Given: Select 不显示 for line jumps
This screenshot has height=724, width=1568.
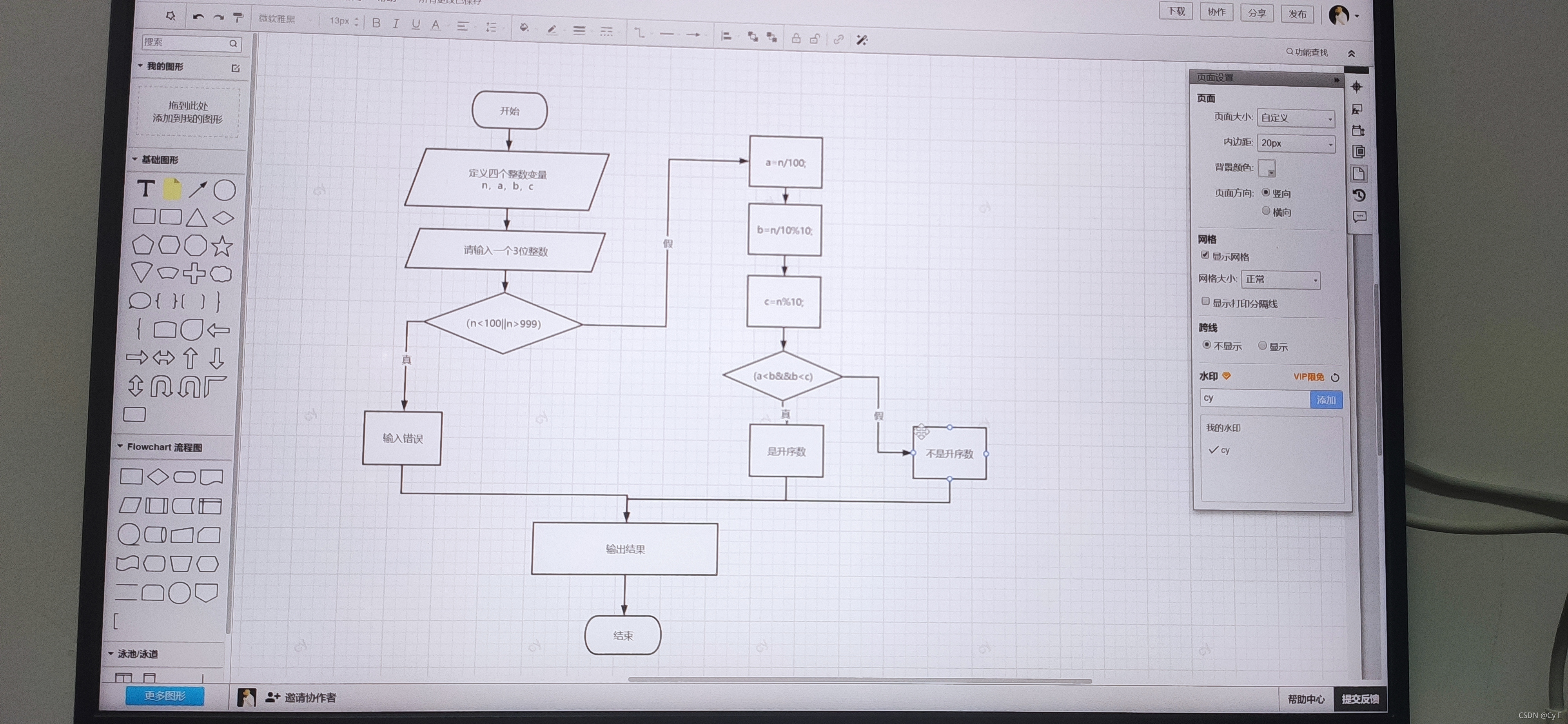Looking at the screenshot, I should tap(1207, 345).
